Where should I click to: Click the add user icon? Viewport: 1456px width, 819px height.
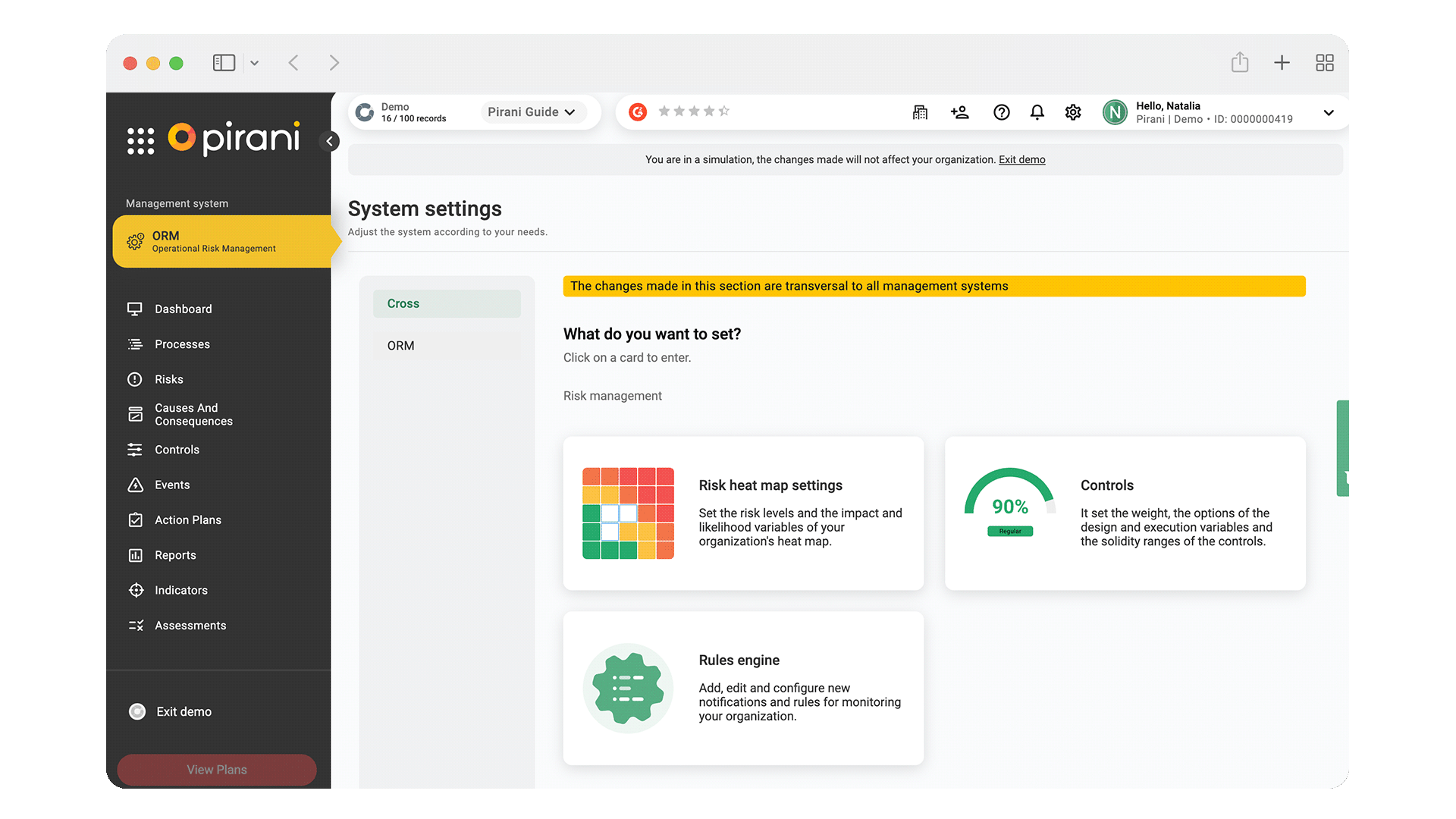(959, 112)
